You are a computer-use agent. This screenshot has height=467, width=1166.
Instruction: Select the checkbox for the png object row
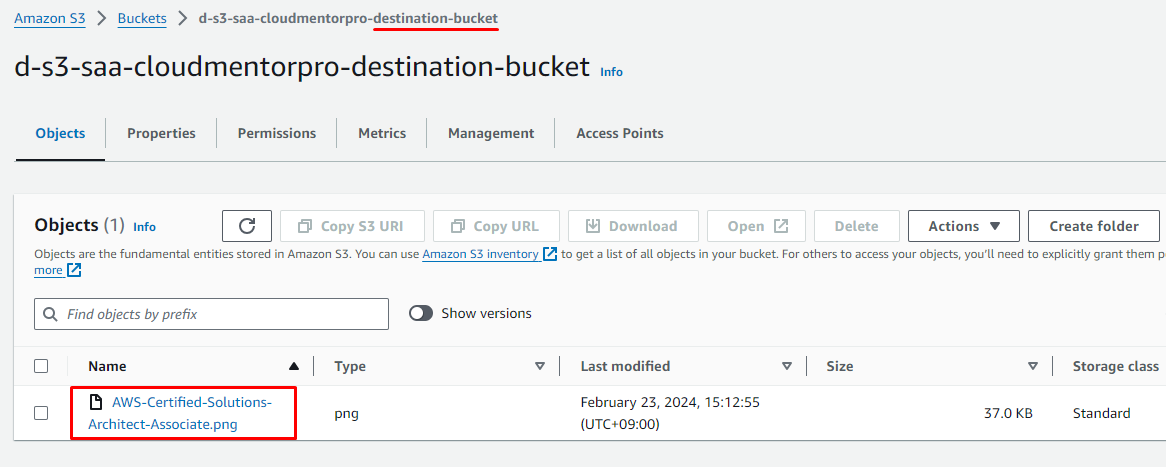41,413
